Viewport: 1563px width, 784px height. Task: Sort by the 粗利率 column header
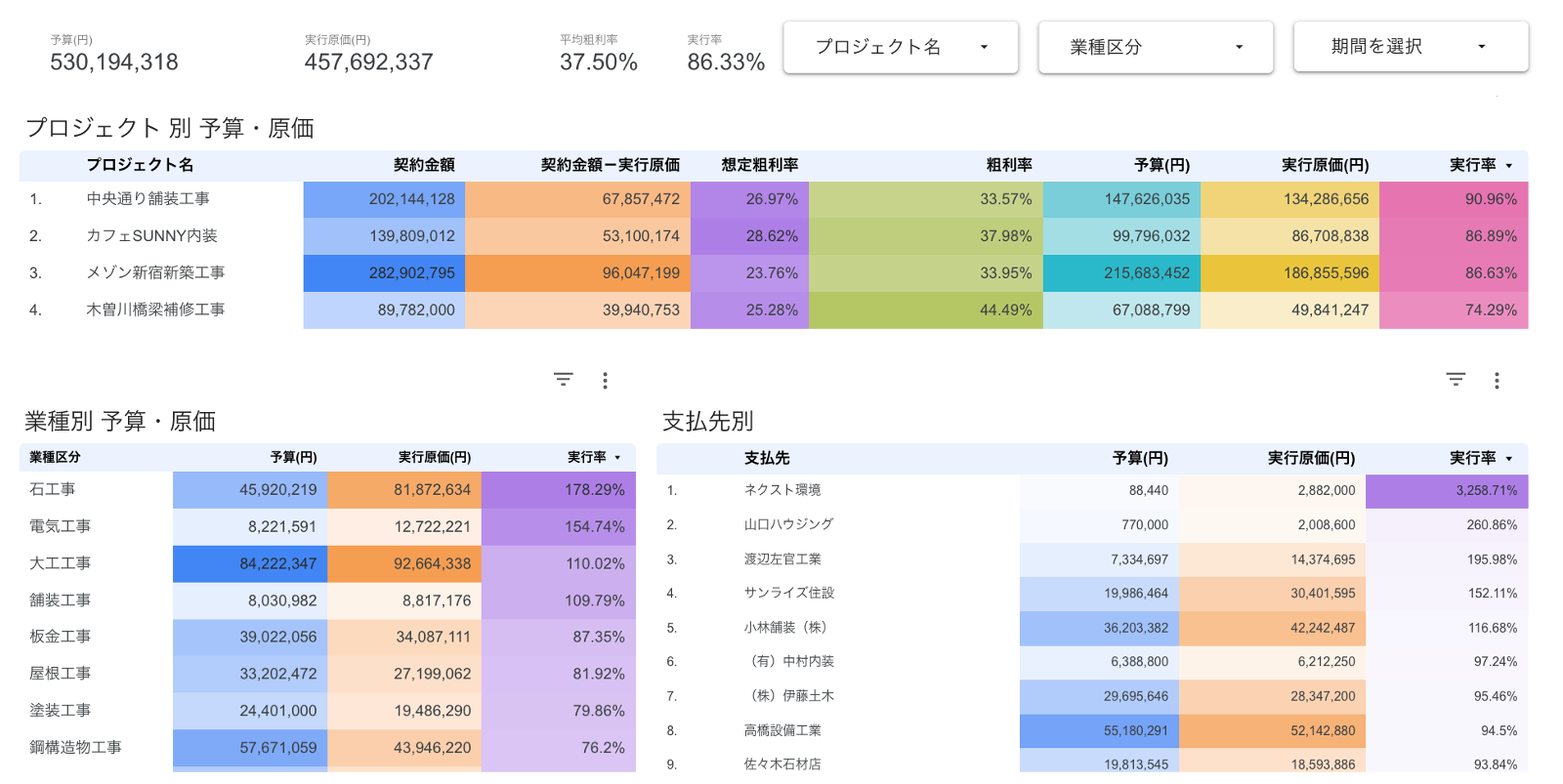1008,165
